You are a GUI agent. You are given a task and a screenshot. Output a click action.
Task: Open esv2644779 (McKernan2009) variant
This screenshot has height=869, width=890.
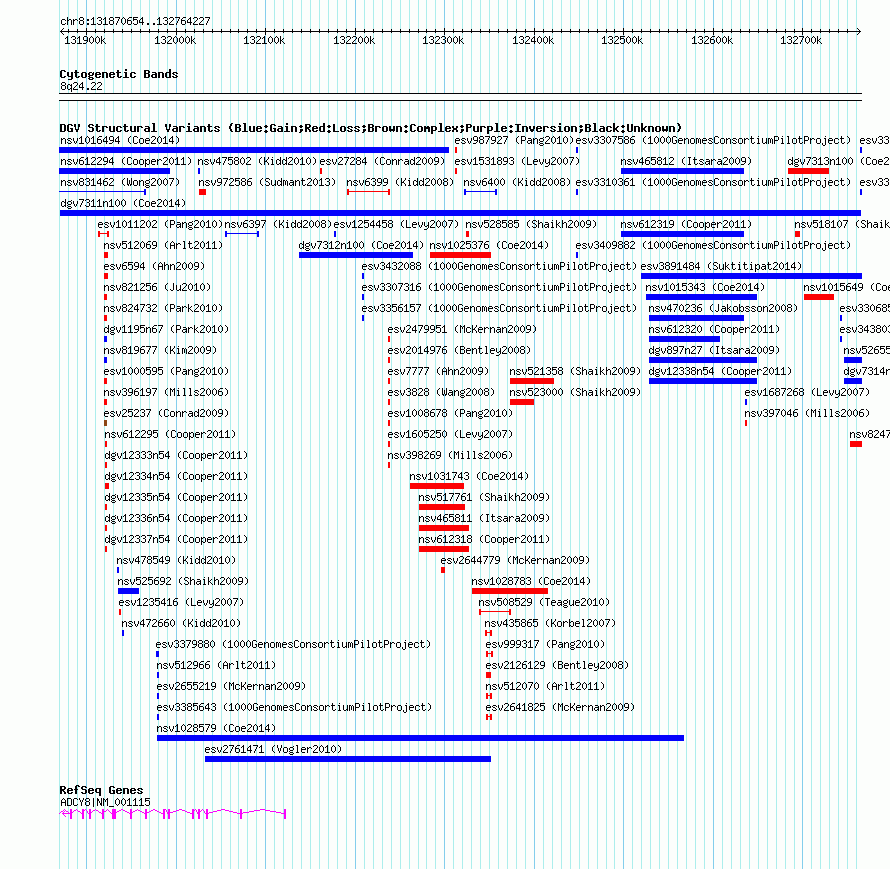click(515, 560)
